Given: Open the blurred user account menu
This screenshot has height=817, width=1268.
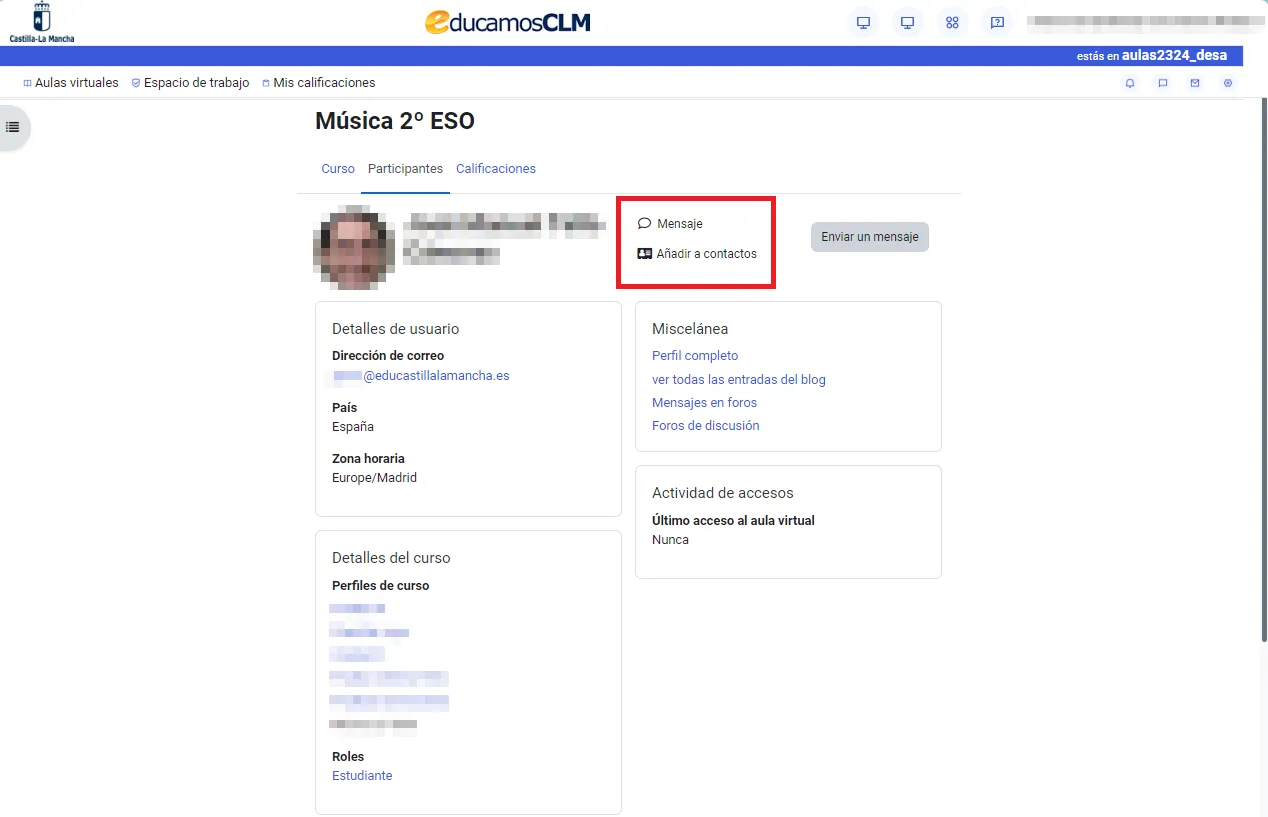Looking at the screenshot, I should (x=1140, y=21).
